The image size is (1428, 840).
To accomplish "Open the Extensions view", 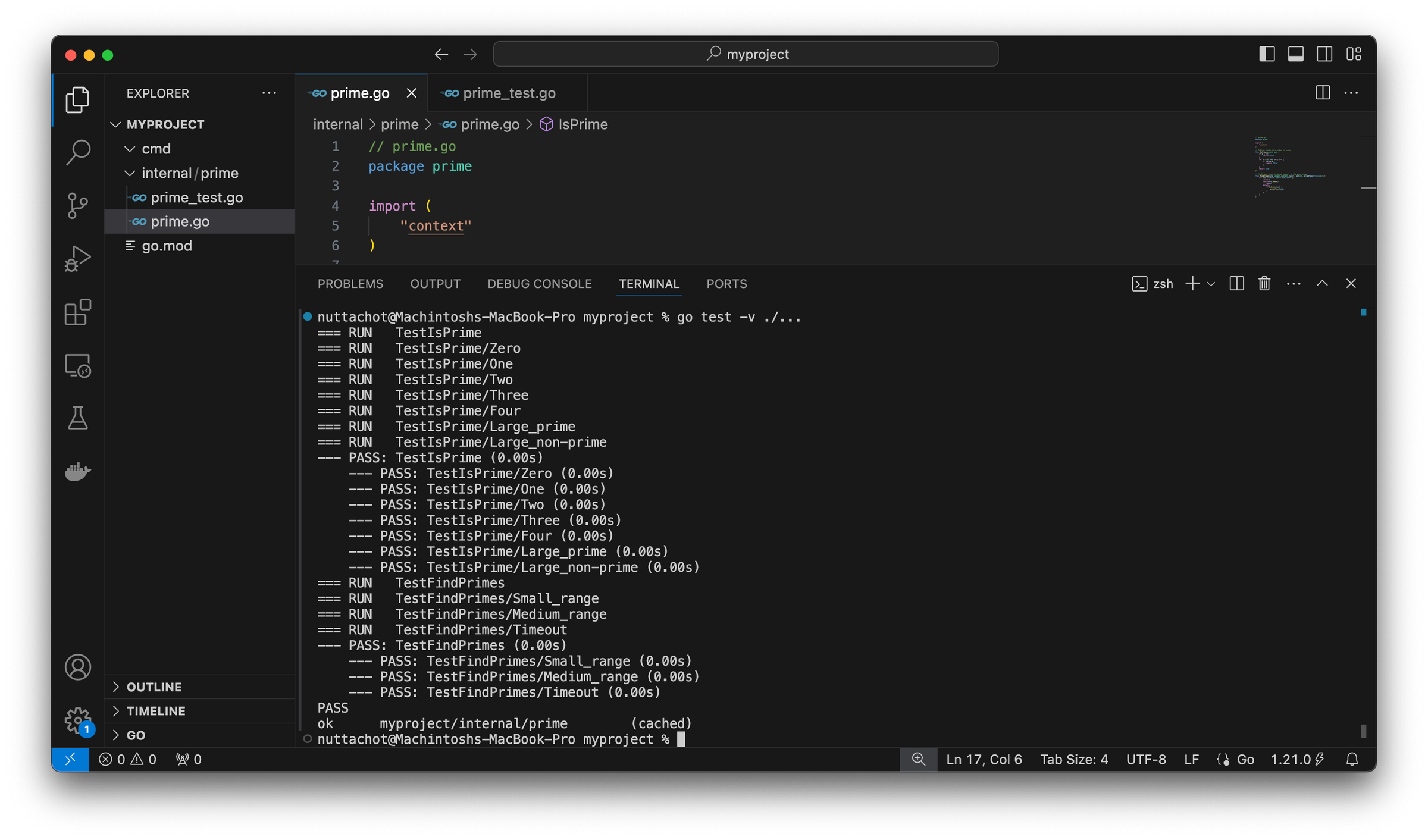I will point(78,312).
